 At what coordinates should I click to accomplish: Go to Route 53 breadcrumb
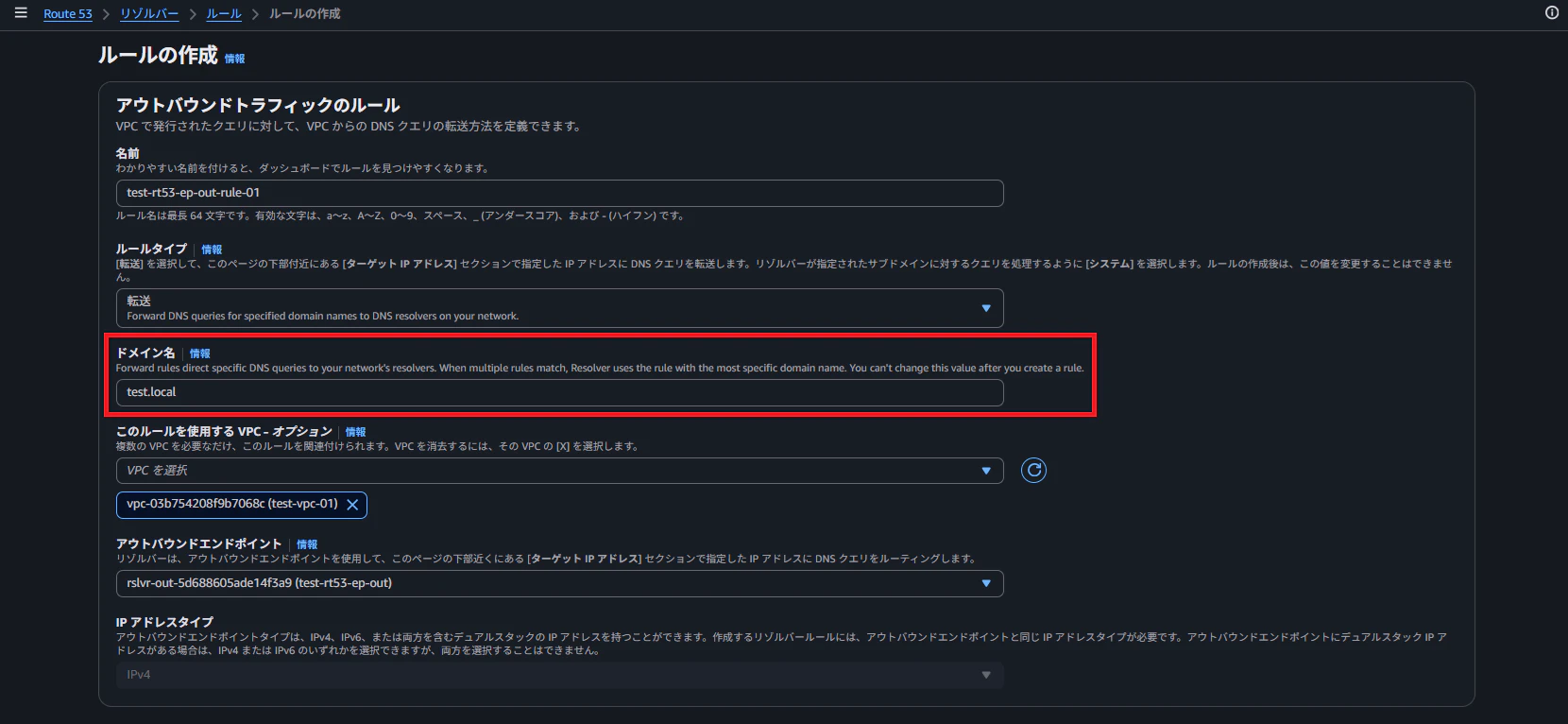68,14
